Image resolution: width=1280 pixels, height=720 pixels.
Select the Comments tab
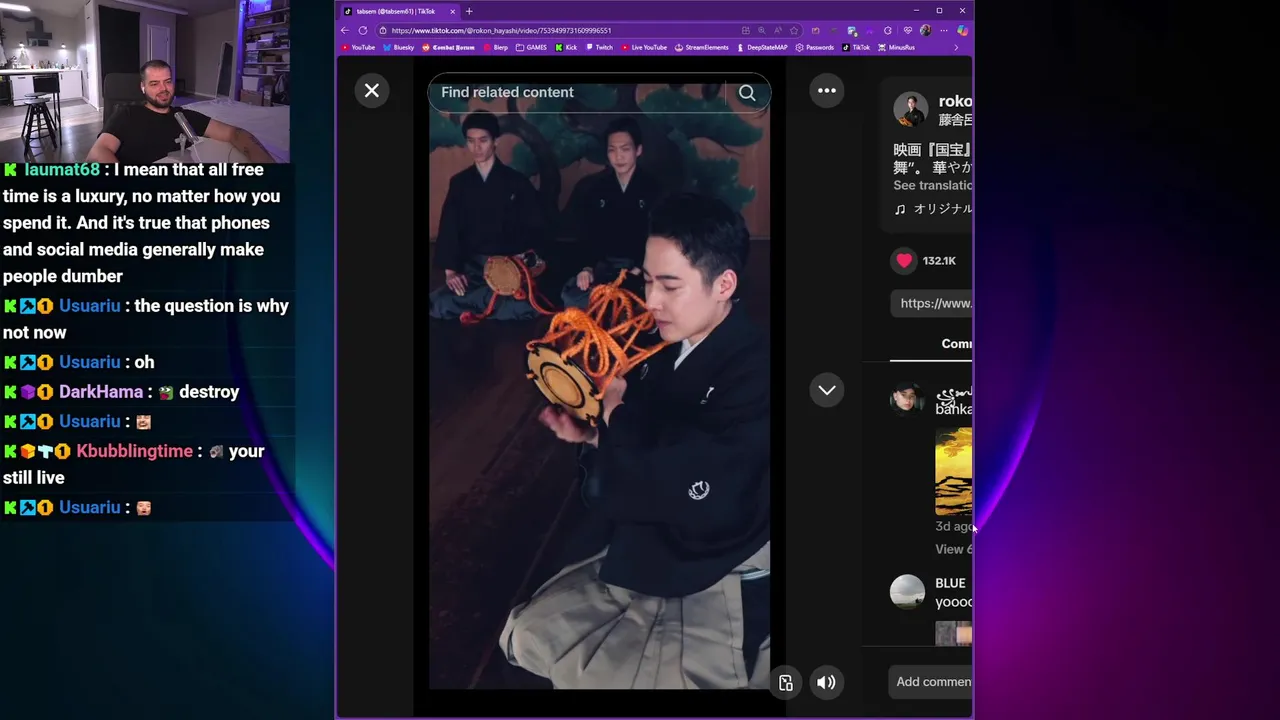point(956,343)
